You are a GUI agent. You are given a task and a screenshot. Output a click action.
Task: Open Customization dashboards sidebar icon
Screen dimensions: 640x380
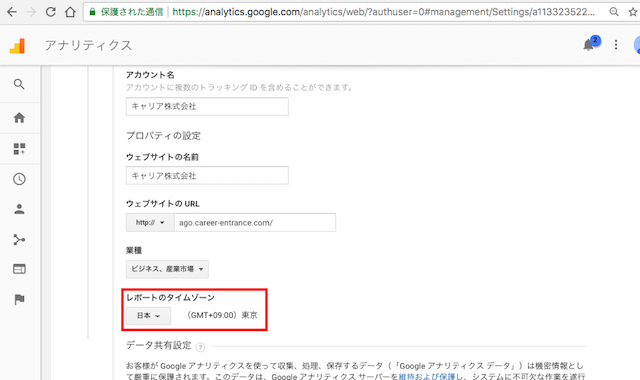tap(19, 149)
